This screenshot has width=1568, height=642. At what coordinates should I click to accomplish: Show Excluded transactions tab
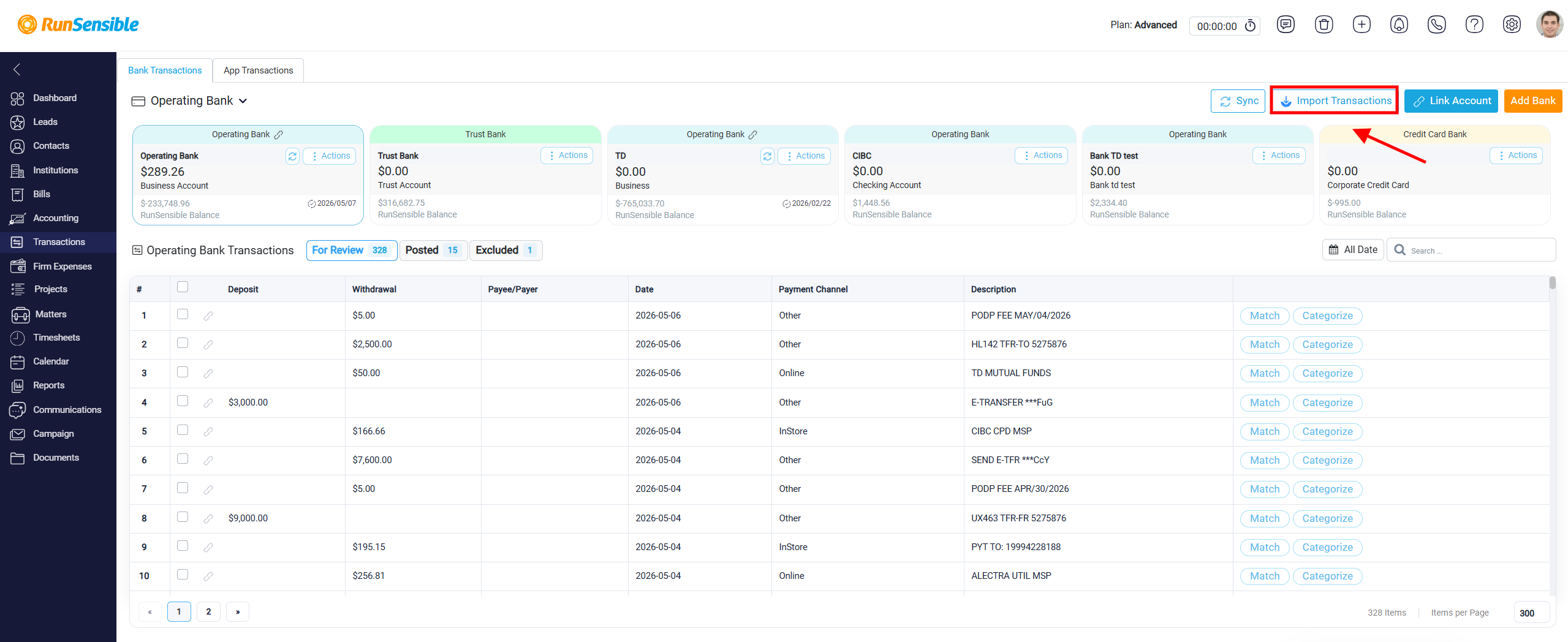click(x=506, y=251)
